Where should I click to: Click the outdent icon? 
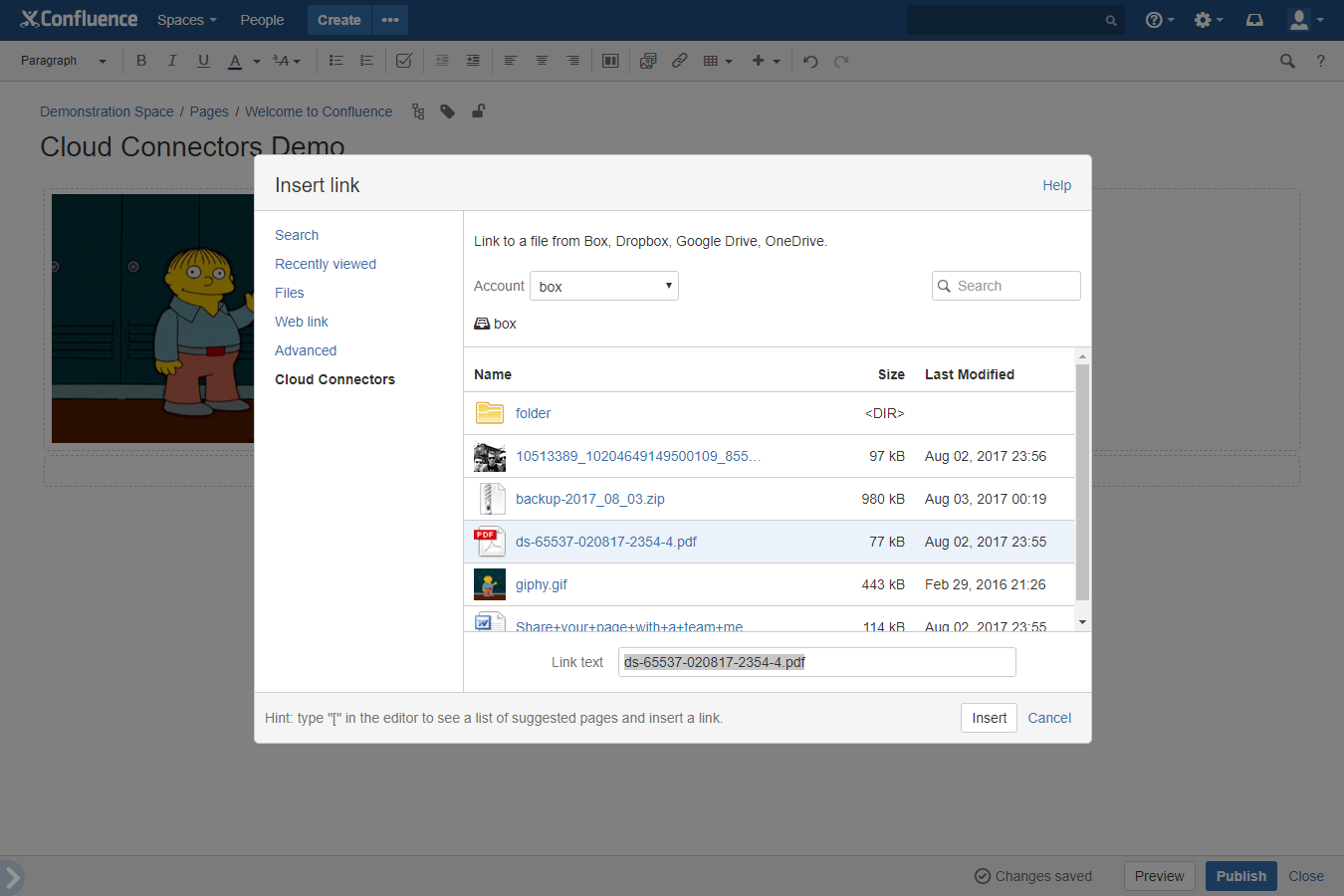click(x=442, y=61)
